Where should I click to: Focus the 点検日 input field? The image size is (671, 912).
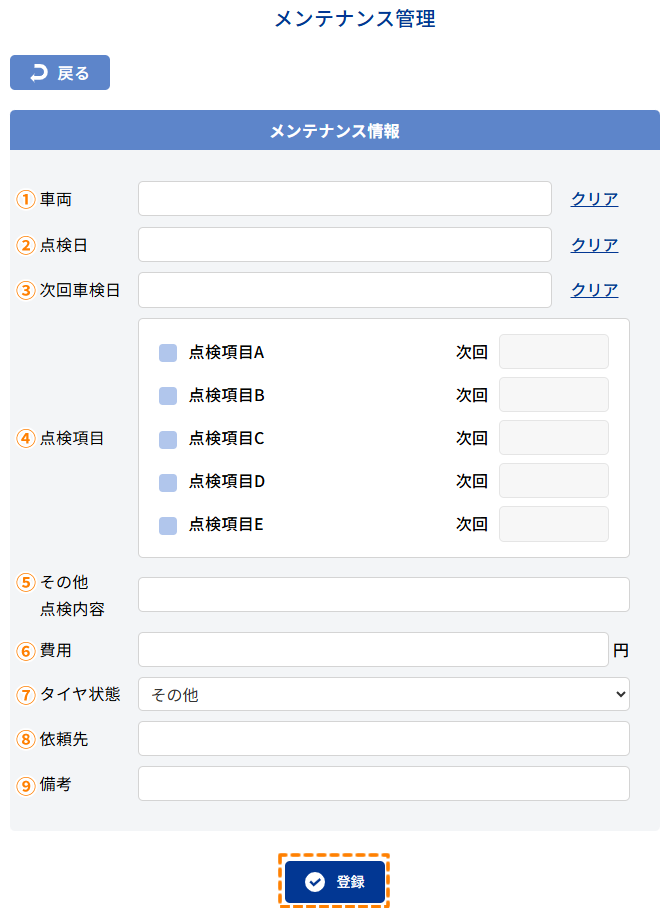coord(344,245)
